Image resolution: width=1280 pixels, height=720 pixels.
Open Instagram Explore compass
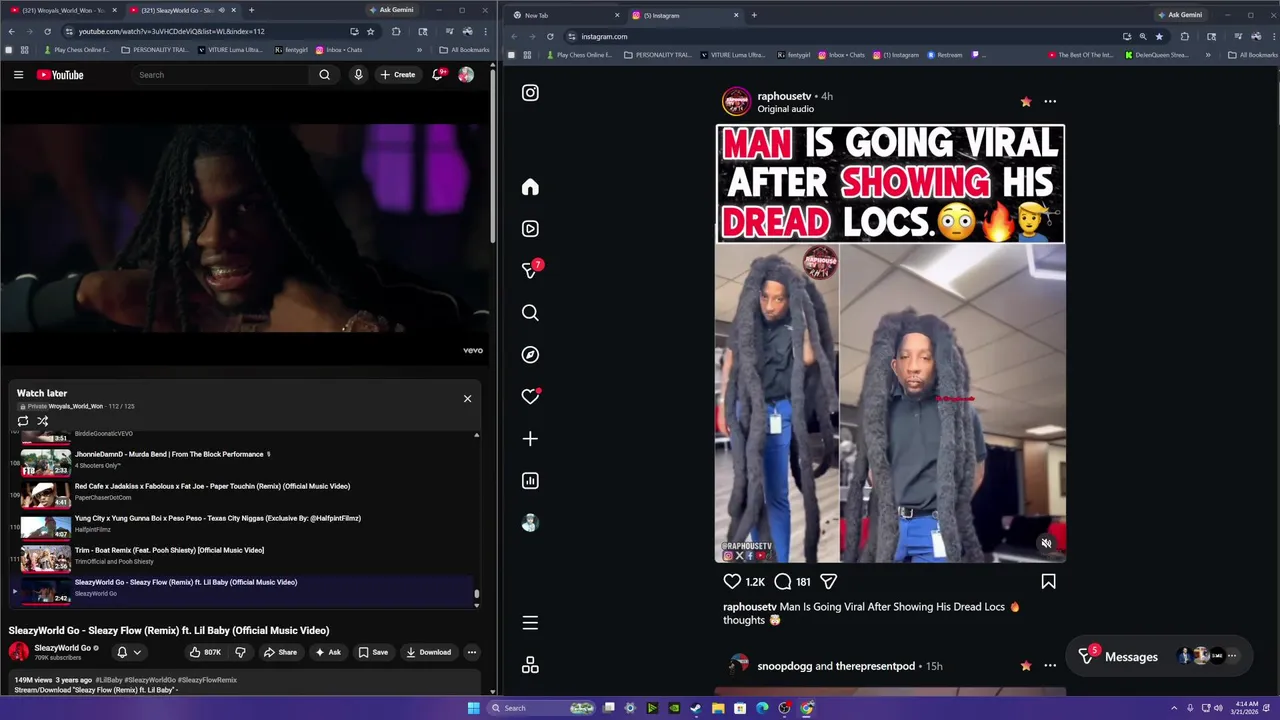pos(530,355)
